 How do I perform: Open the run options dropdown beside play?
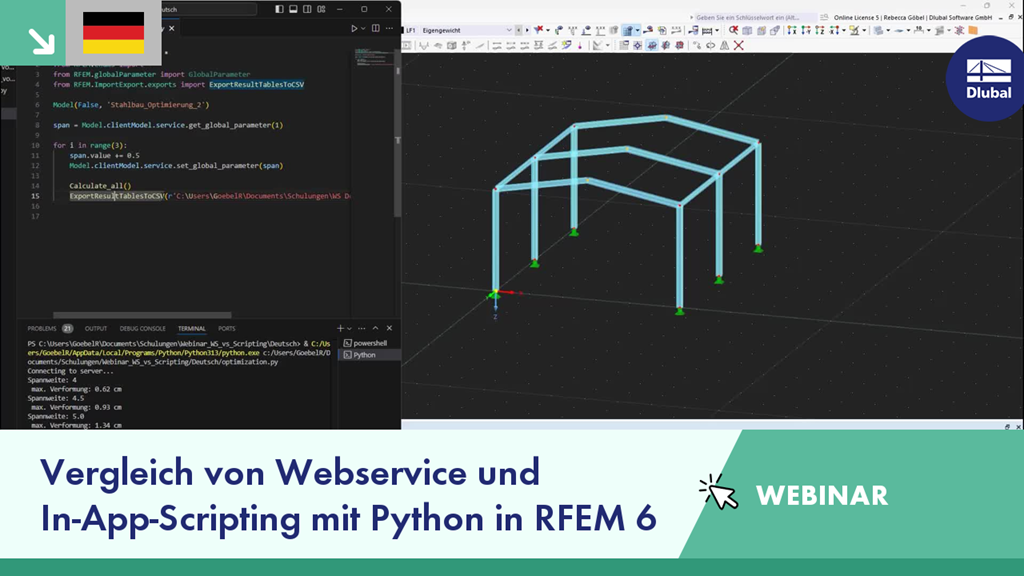pyautogui.click(x=363, y=29)
